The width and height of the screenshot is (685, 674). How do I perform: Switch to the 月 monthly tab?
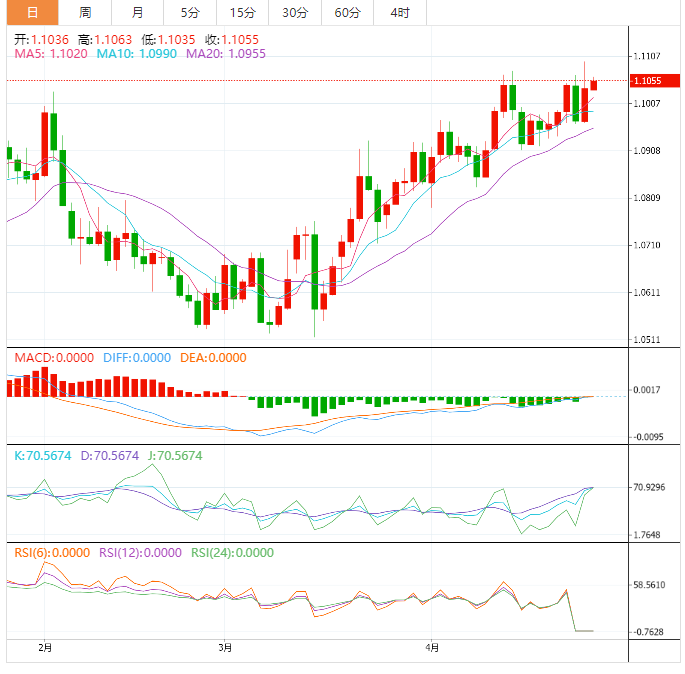(137, 13)
